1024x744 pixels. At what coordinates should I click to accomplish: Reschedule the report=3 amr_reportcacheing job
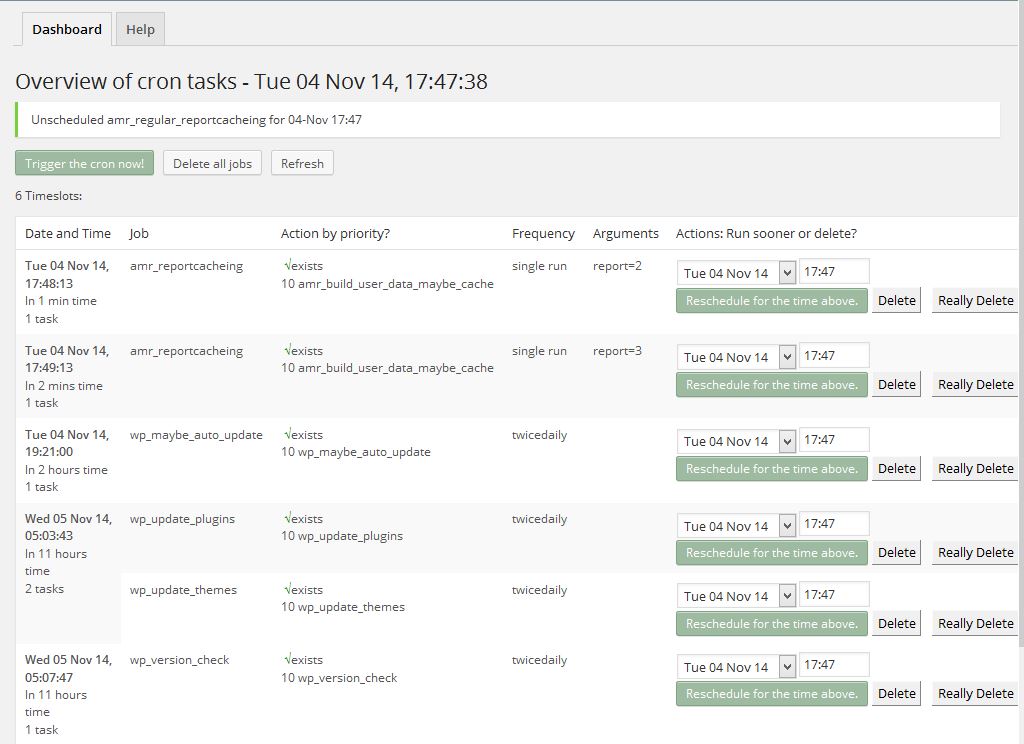click(x=771, y=385)
